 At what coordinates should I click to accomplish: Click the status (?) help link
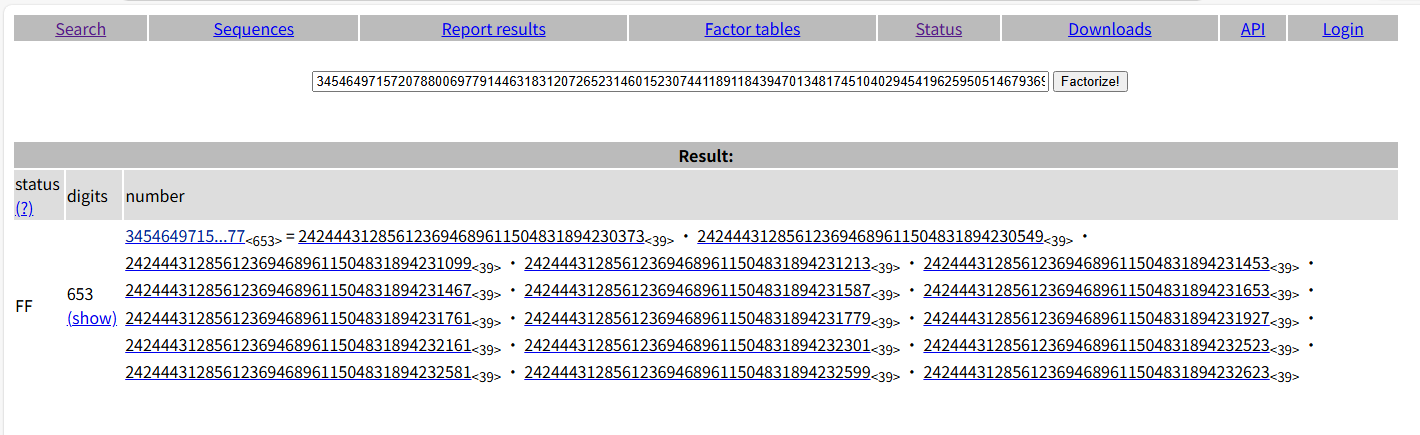pyautogui.click(x=25, y=208)
